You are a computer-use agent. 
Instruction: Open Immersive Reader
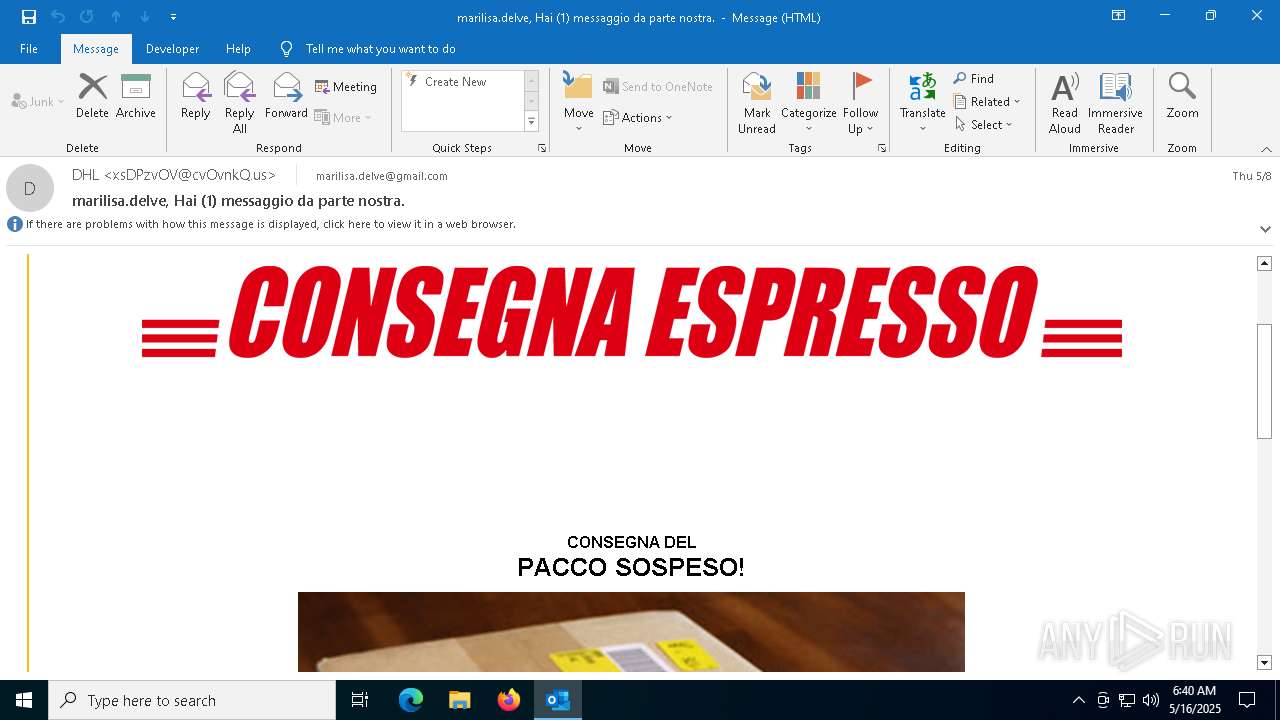pos(1115,103)
